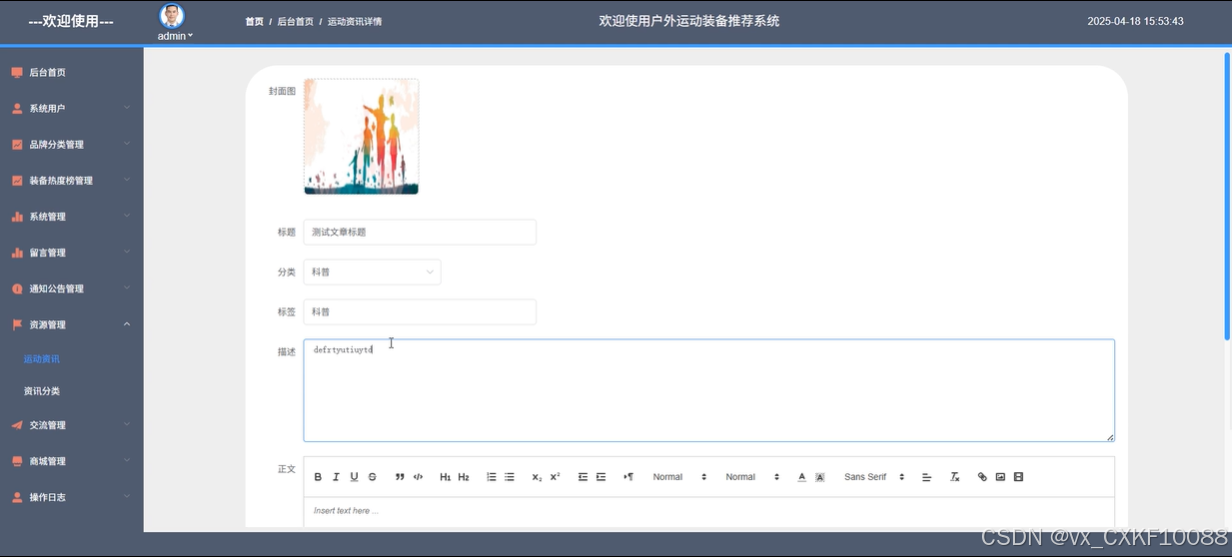The width and height of the screenshot is (1232, 557).
Task: Expand the 操作日志 sidebar menu
Action: (x=72, y=497)
